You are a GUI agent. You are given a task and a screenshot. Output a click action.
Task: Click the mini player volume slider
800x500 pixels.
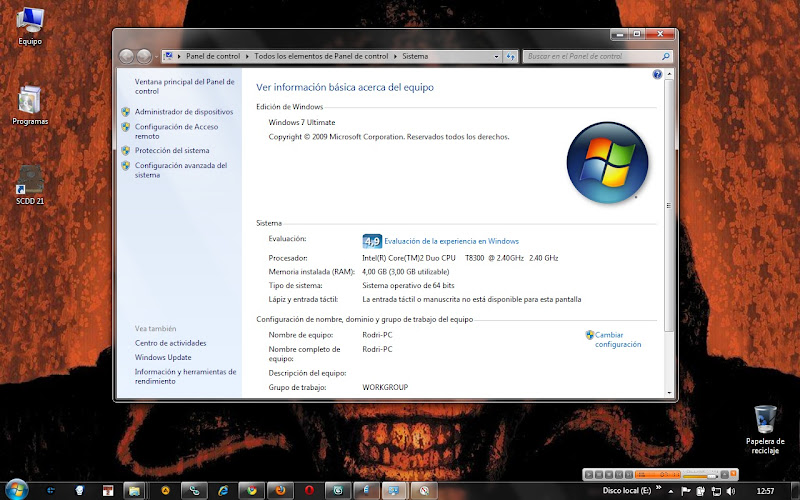pos(700,477)
